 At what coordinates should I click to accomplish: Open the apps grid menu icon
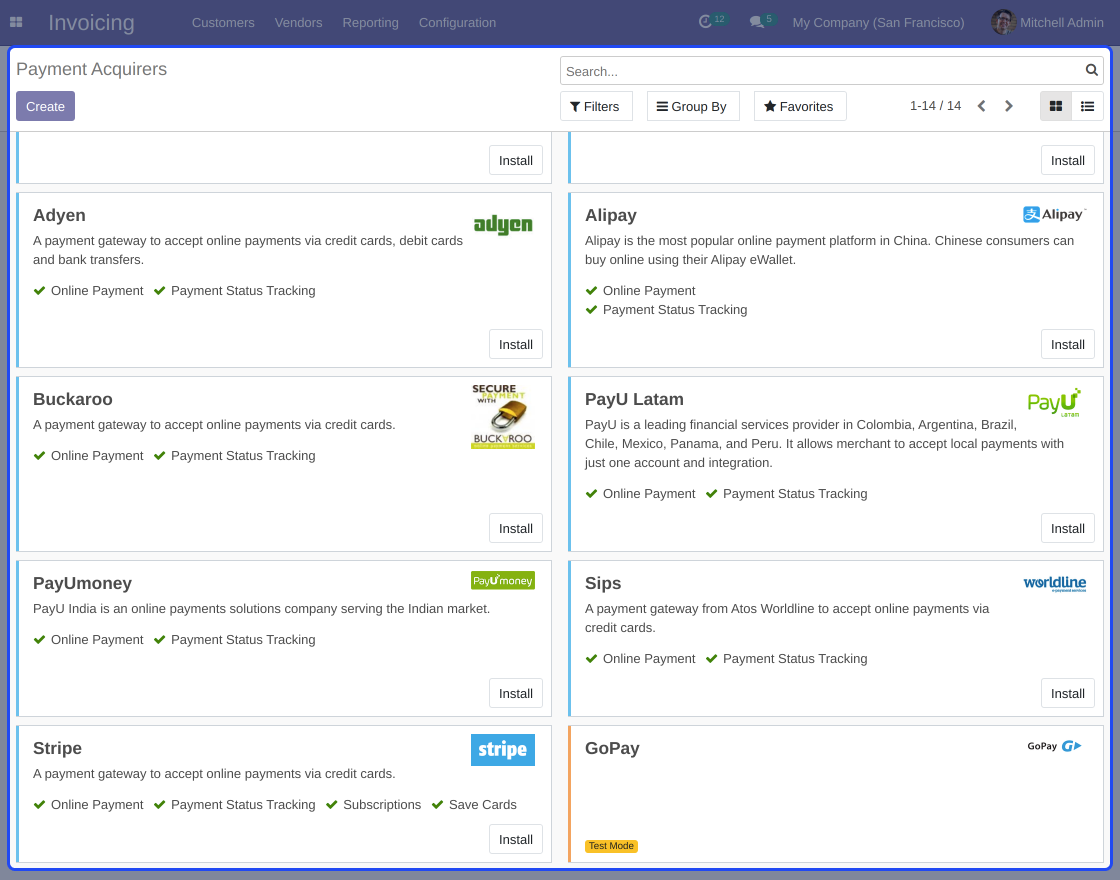click(16, 22)
